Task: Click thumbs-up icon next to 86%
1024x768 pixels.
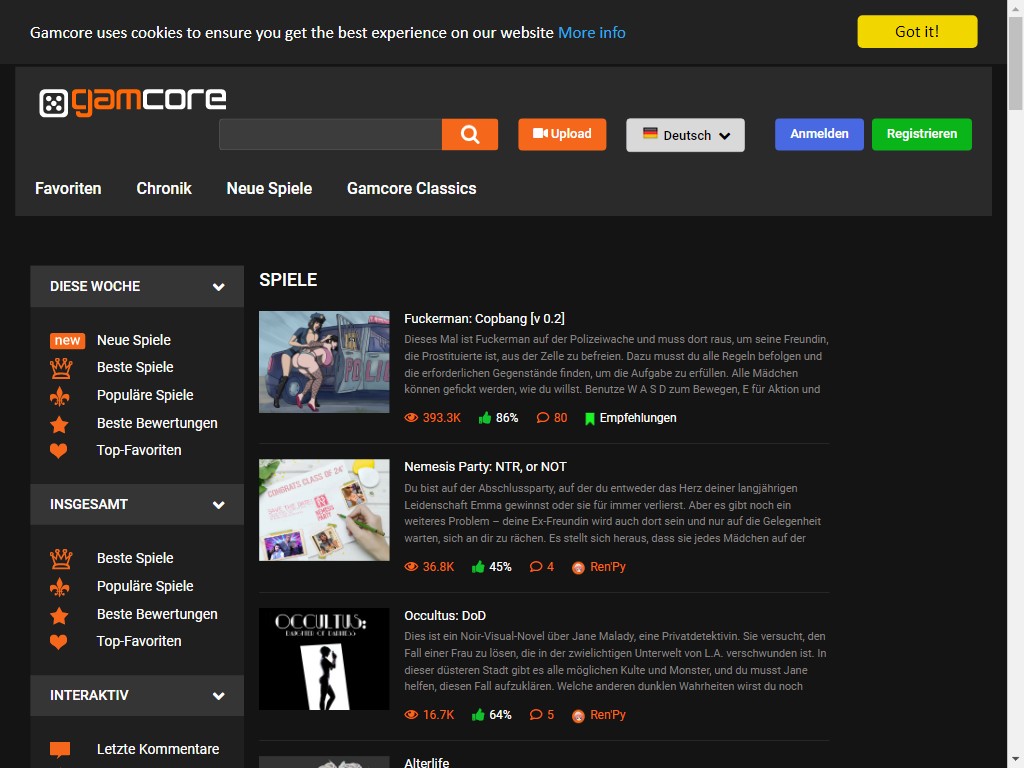Action: click(x=485, y=418)
